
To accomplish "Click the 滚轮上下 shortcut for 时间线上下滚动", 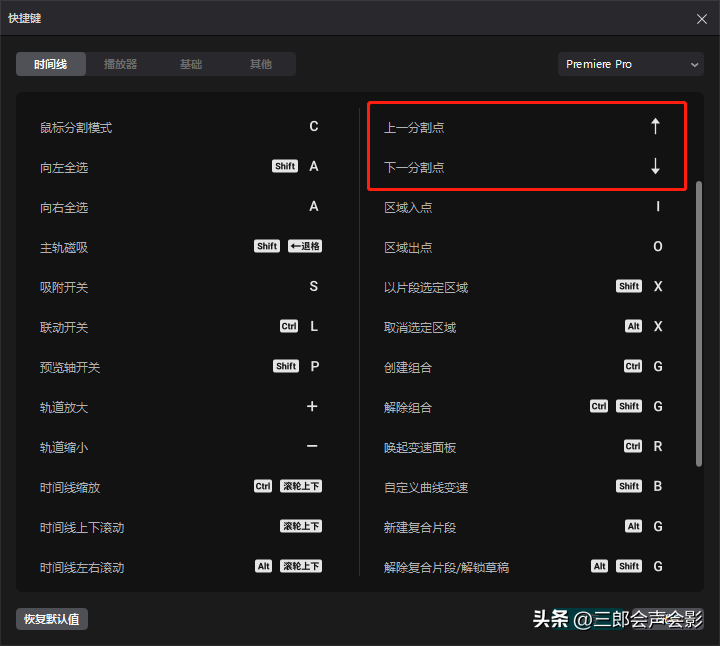I will coord(301,526).
